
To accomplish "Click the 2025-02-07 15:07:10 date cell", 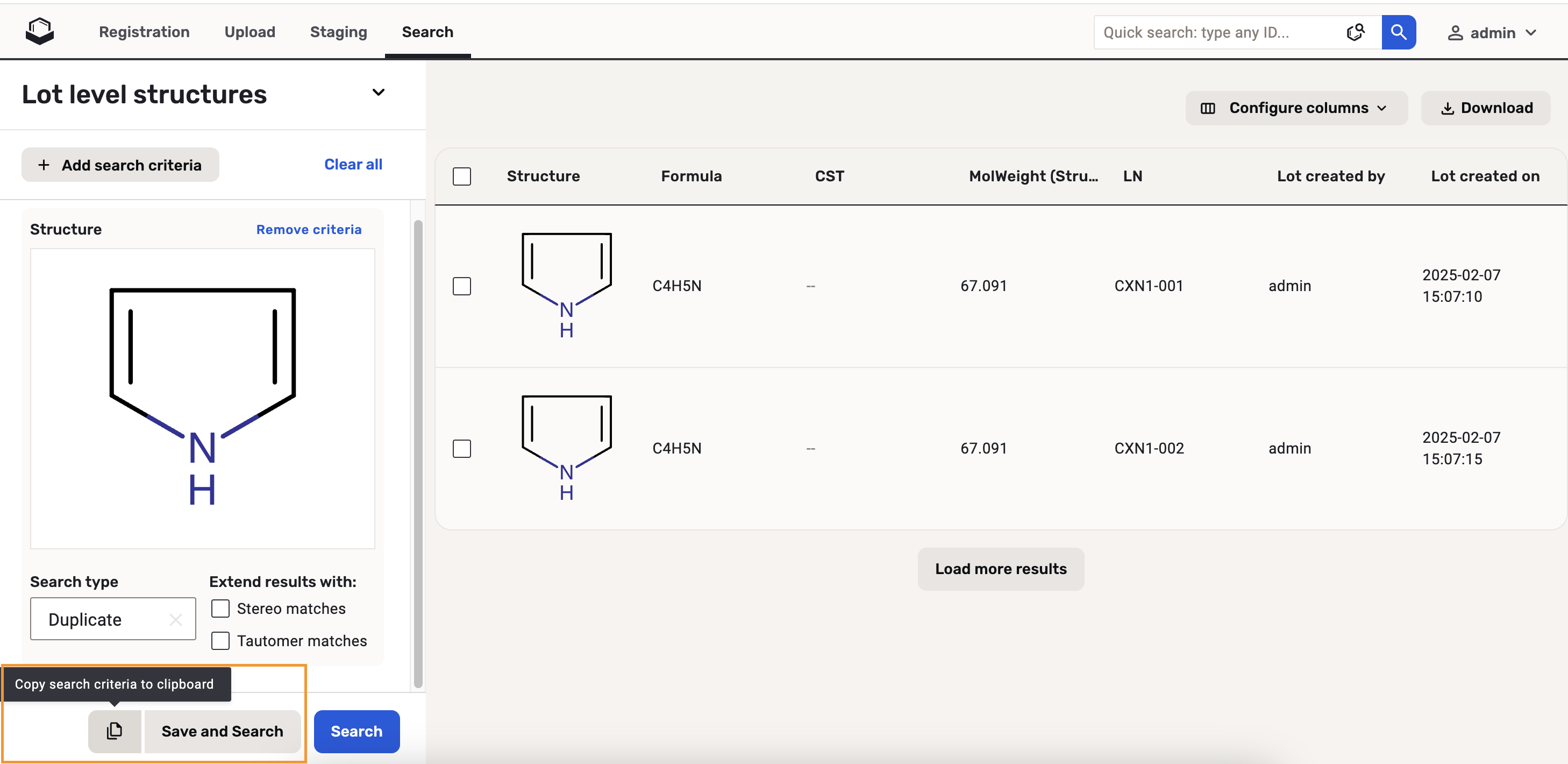I will click(1461, 286).
